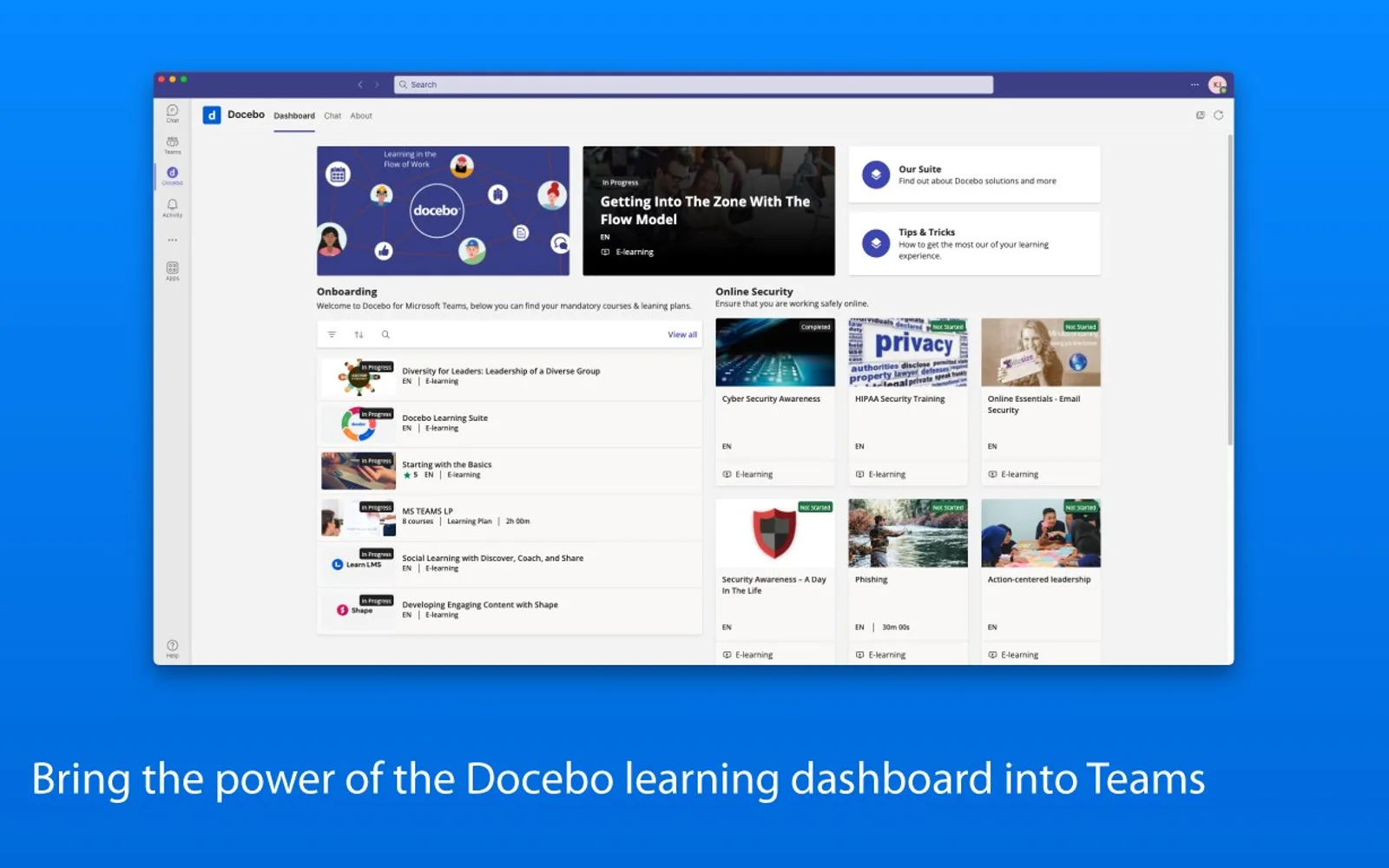Go back with the left arrow
Screen dimensions: 1389x868
click(360, 84)
